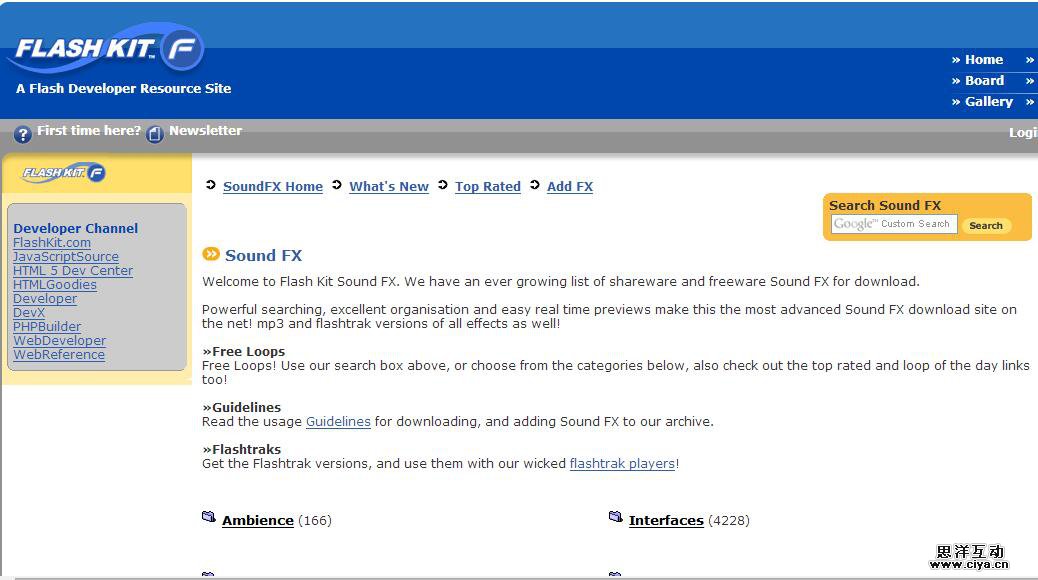Click the orange arrow icon beside Sound FX

[x=211, y=254]
